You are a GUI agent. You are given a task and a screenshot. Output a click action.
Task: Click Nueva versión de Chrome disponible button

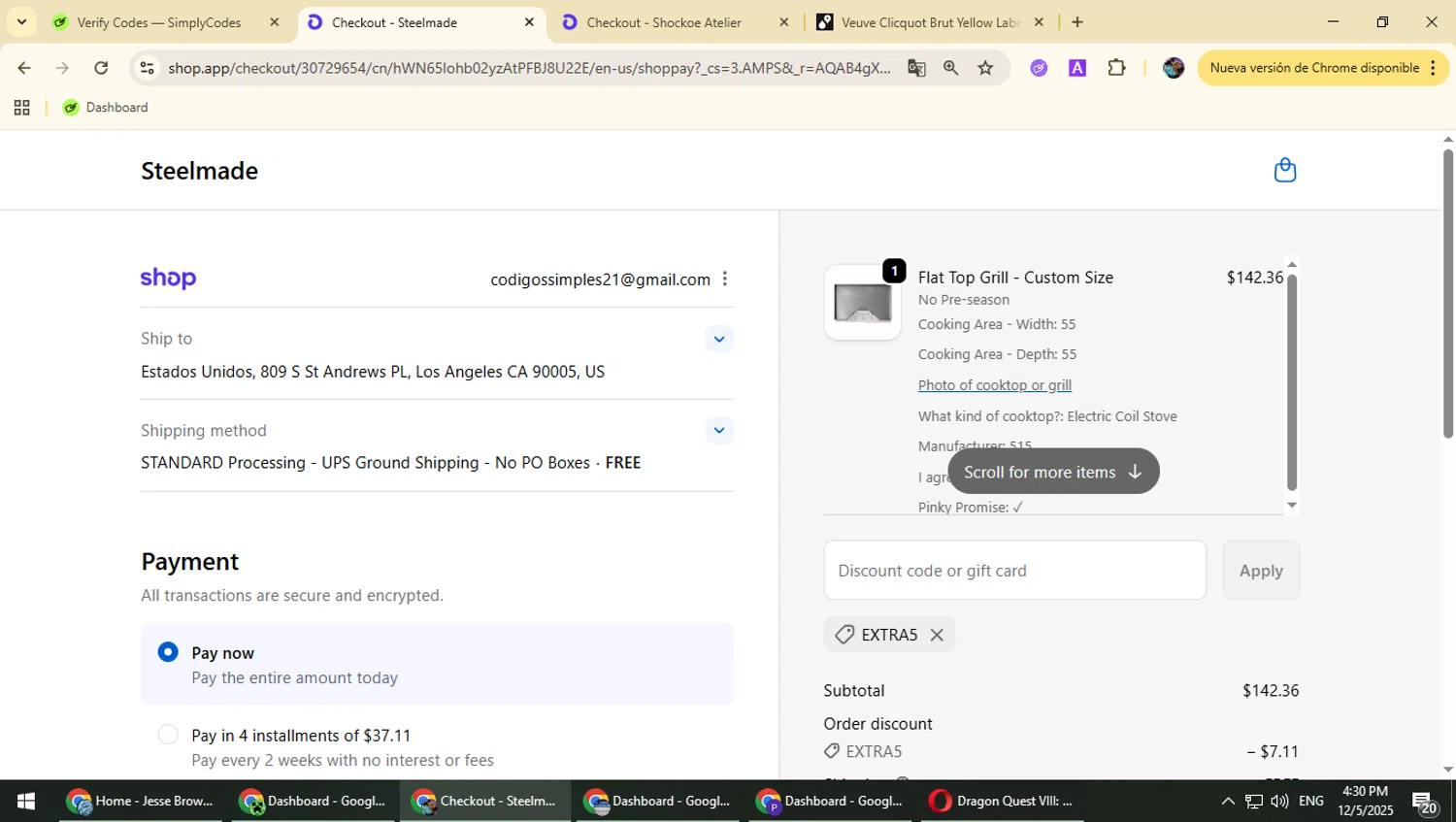1313,68
